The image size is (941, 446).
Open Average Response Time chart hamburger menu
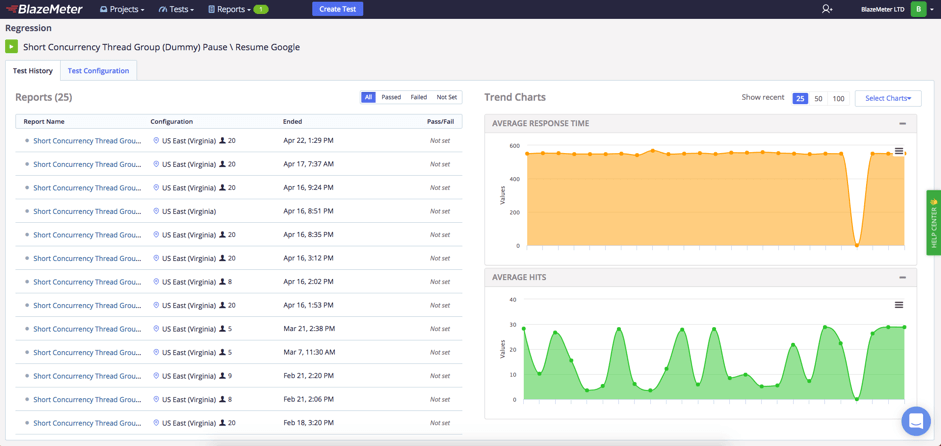coord(898,151)
